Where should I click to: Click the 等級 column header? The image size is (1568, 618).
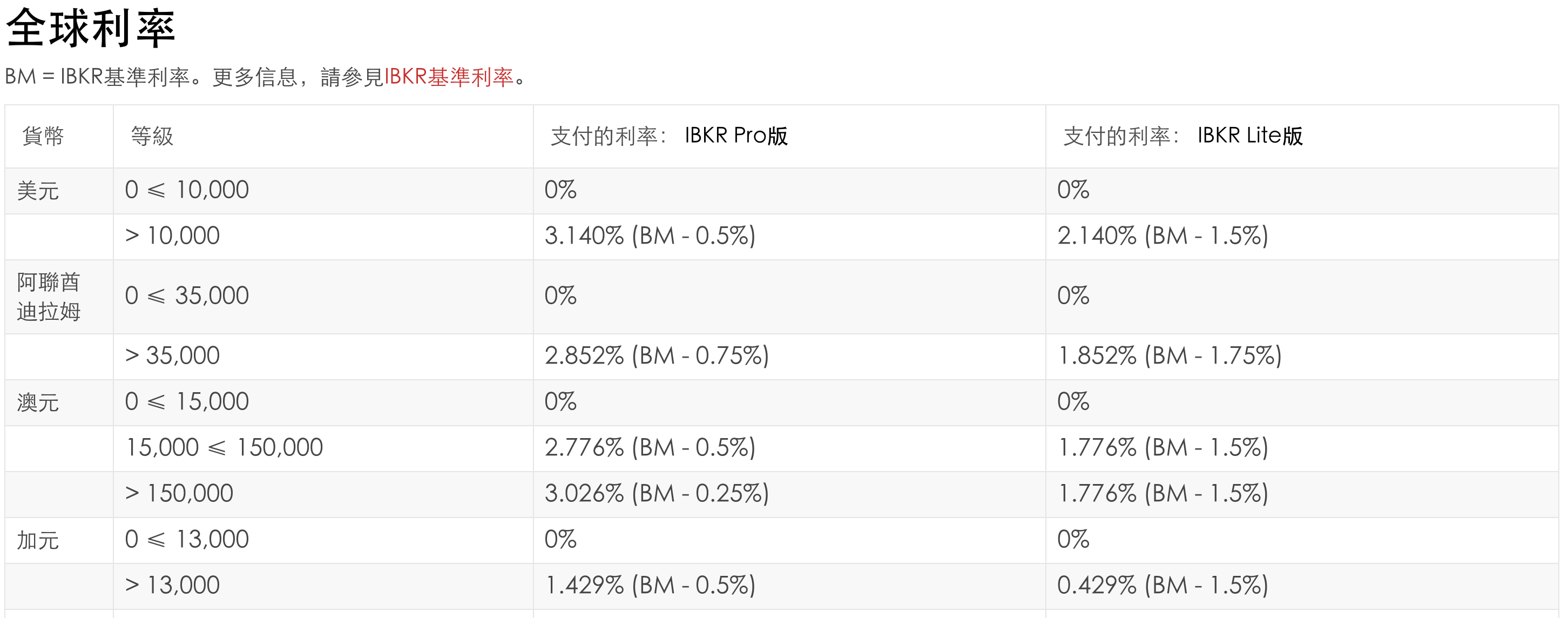[x=152, y=136]
